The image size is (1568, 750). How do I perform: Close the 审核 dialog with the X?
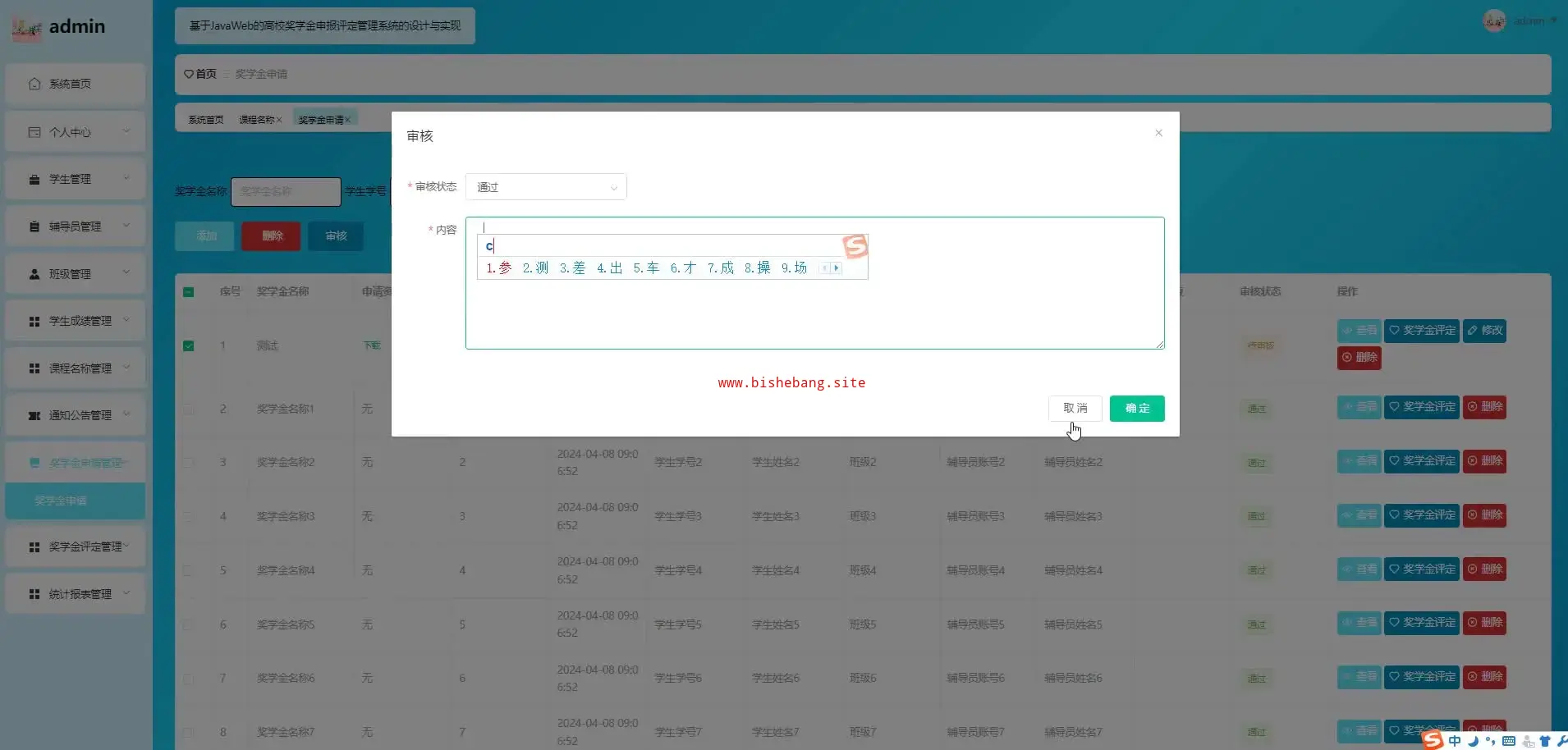pos(1158,133)
